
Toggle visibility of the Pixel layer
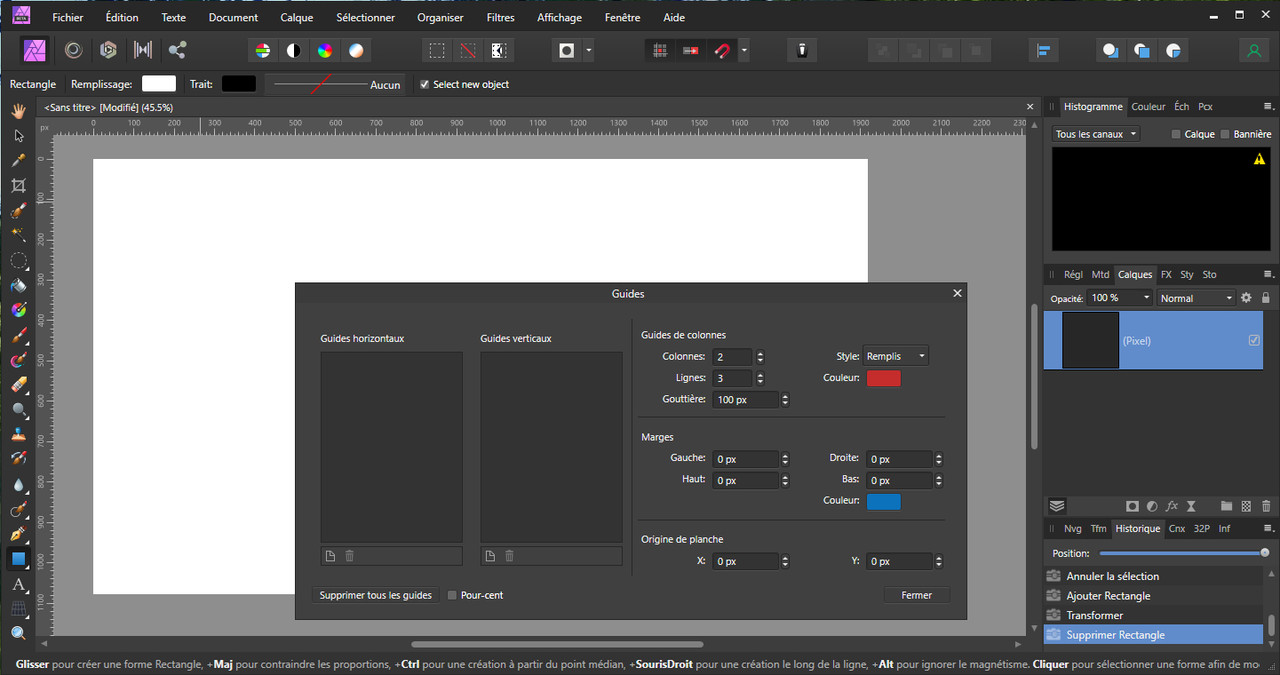pos(1254,340)
